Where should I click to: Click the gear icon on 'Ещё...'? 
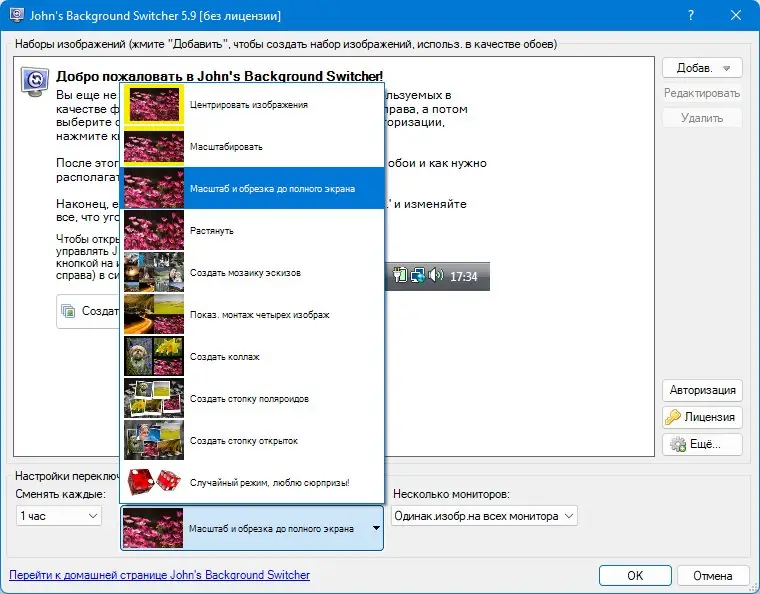pyautogui.click(x=678, y=444)
